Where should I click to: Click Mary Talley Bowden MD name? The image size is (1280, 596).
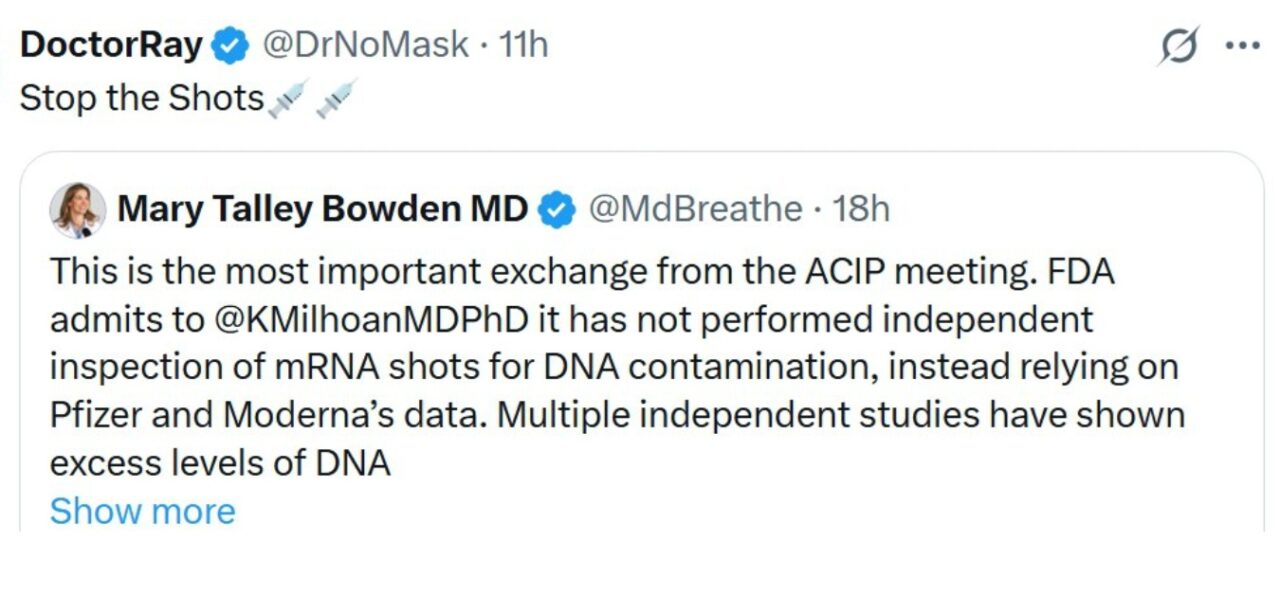(322, 209)
